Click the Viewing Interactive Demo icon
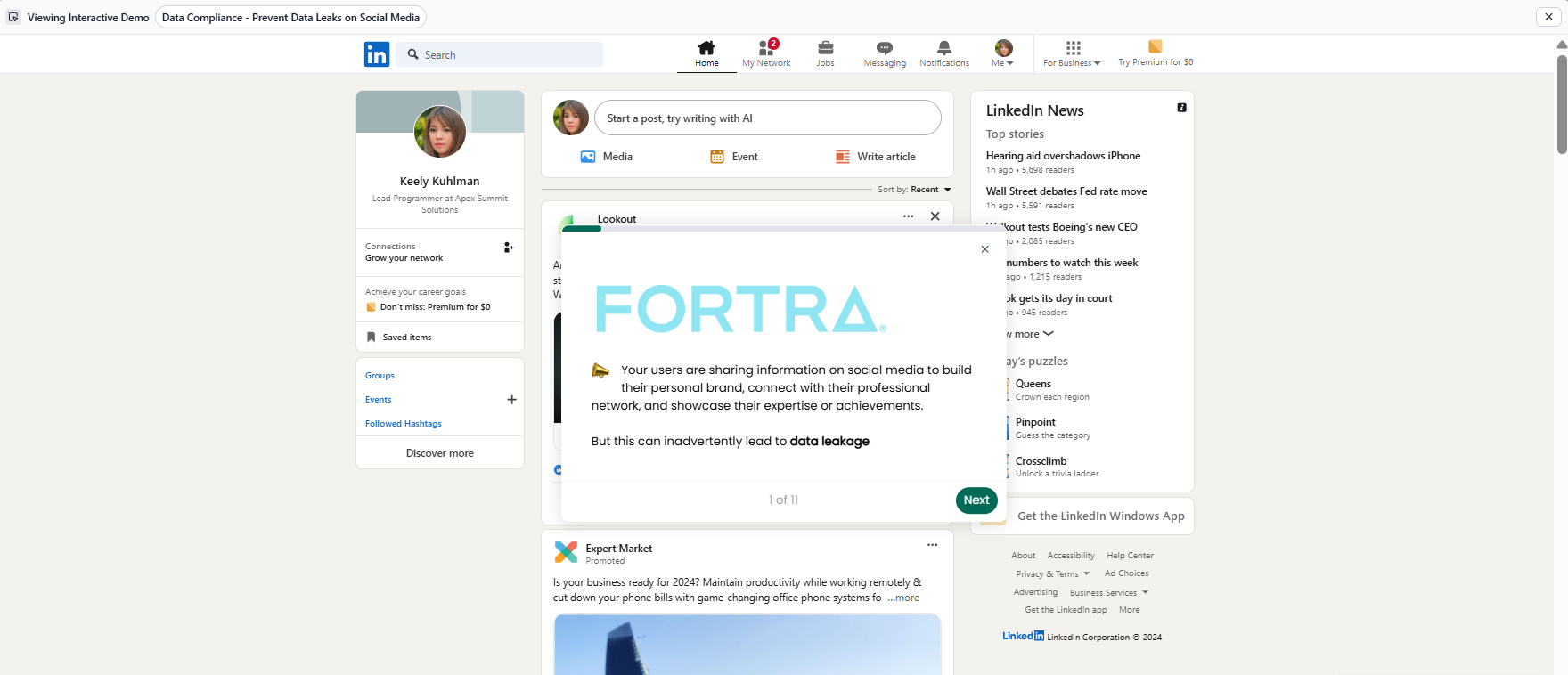Screen dimensions: 1568x675 coord(13,18)
